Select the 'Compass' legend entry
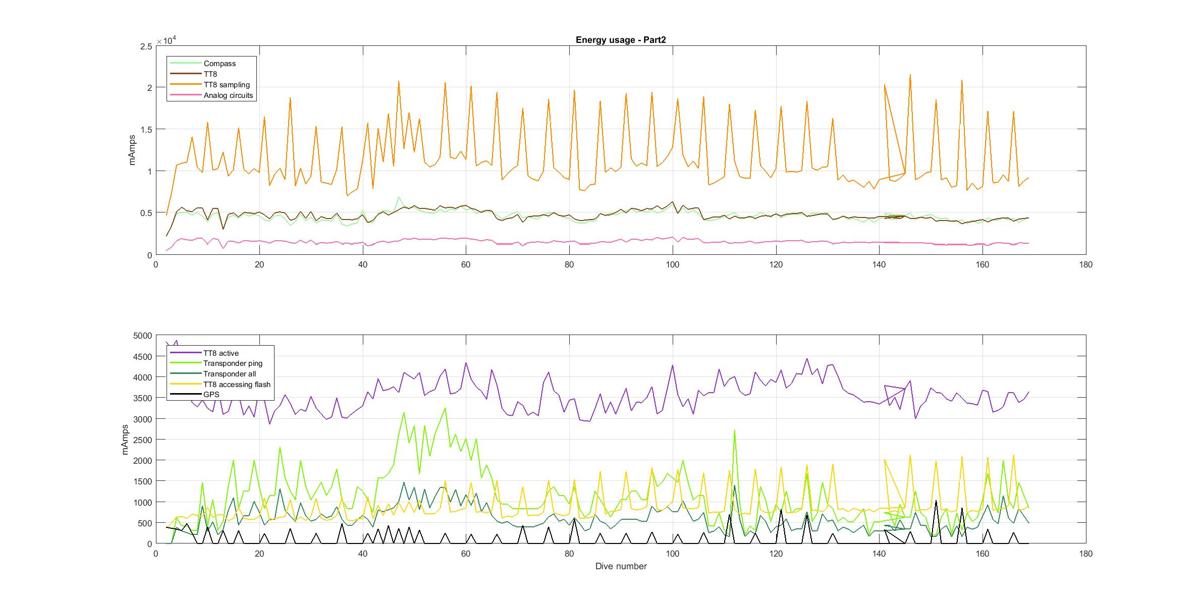The height and width of the screenshot is (611, 1200). [x=205, y=63]
